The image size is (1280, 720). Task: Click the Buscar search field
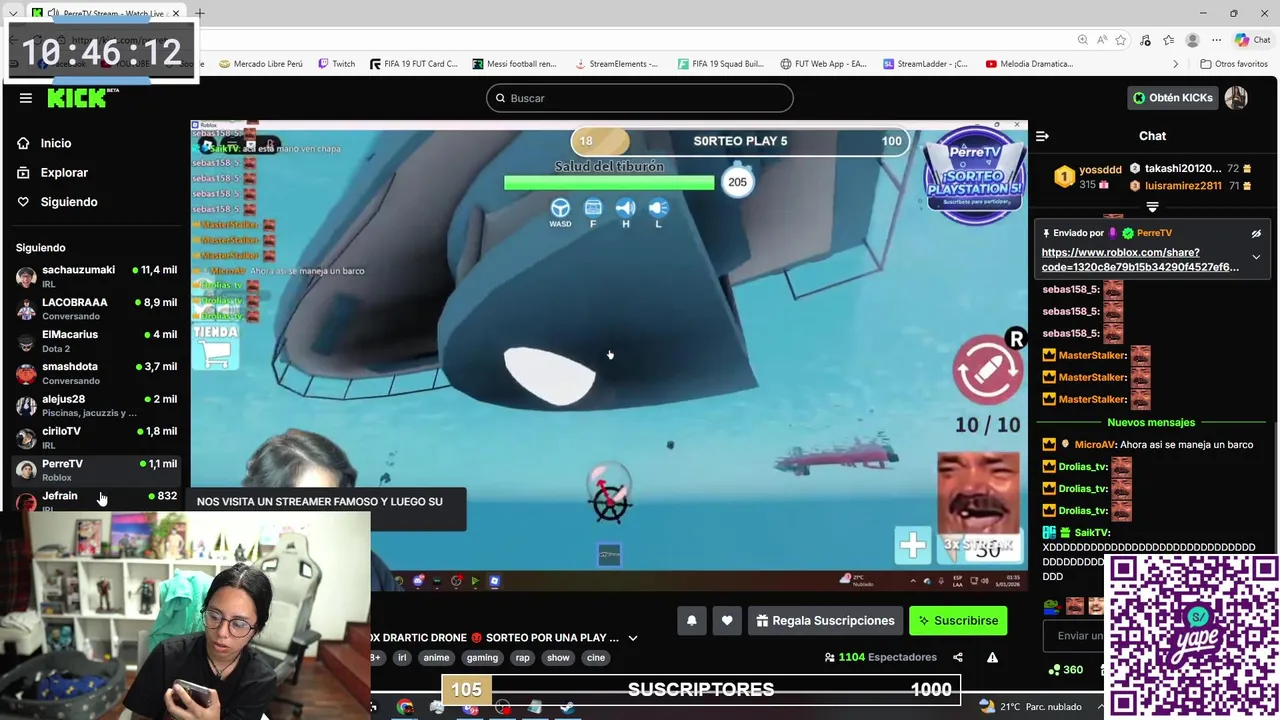tap(640, 98)
